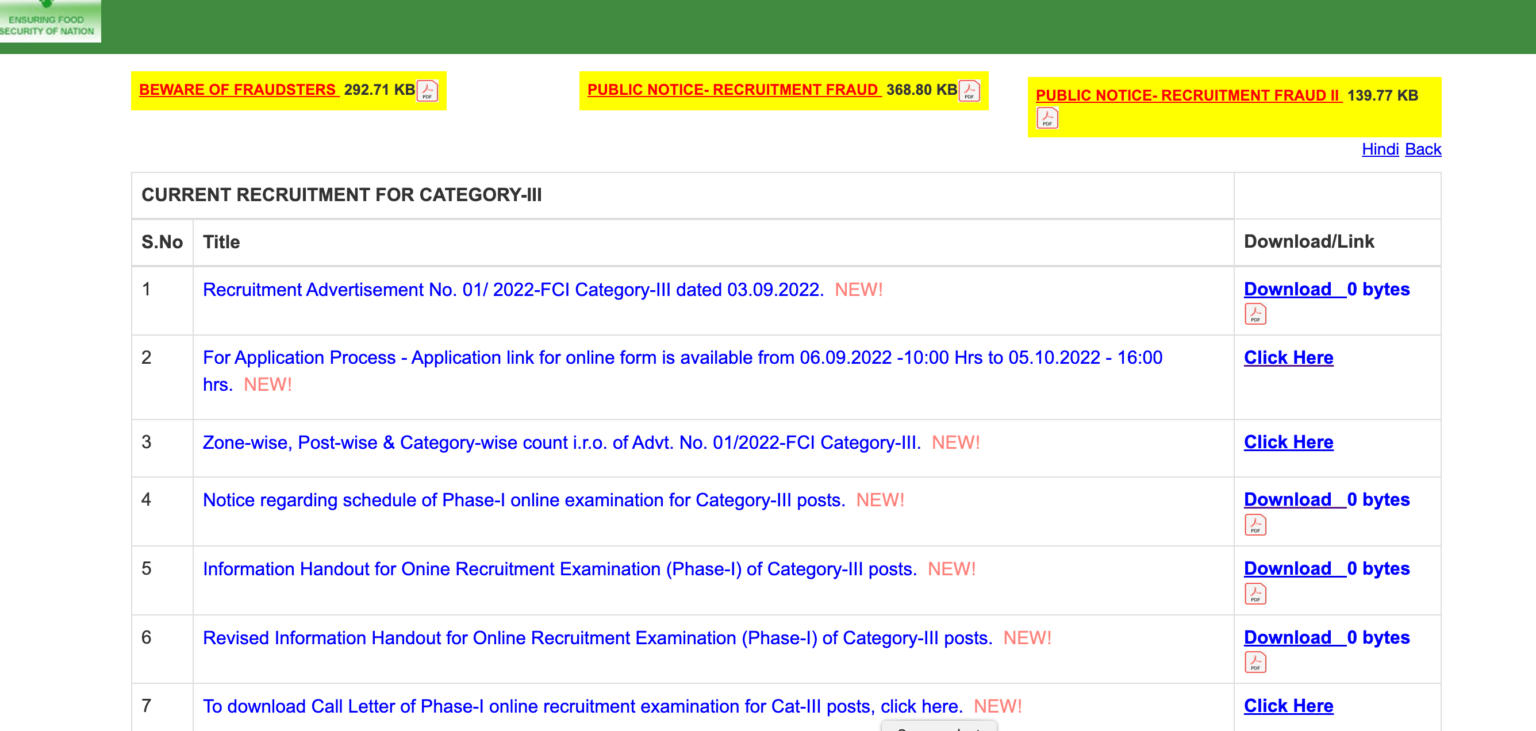Click Here to download Call Letter row 7
Image resolution: width=1536 pixels, height=731 pixels.
point(1288,706)
